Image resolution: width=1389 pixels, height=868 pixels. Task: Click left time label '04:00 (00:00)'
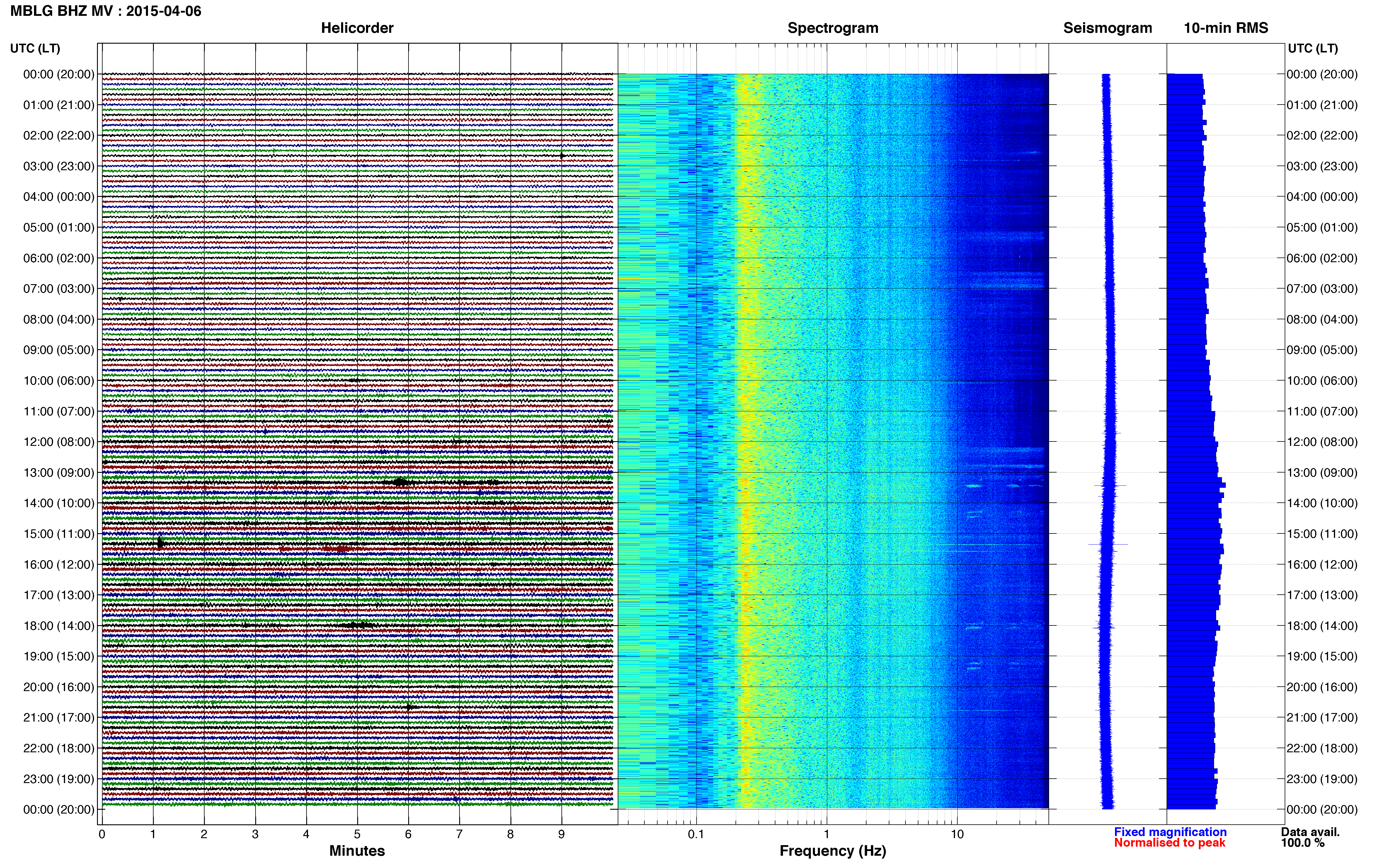[59, 197]
